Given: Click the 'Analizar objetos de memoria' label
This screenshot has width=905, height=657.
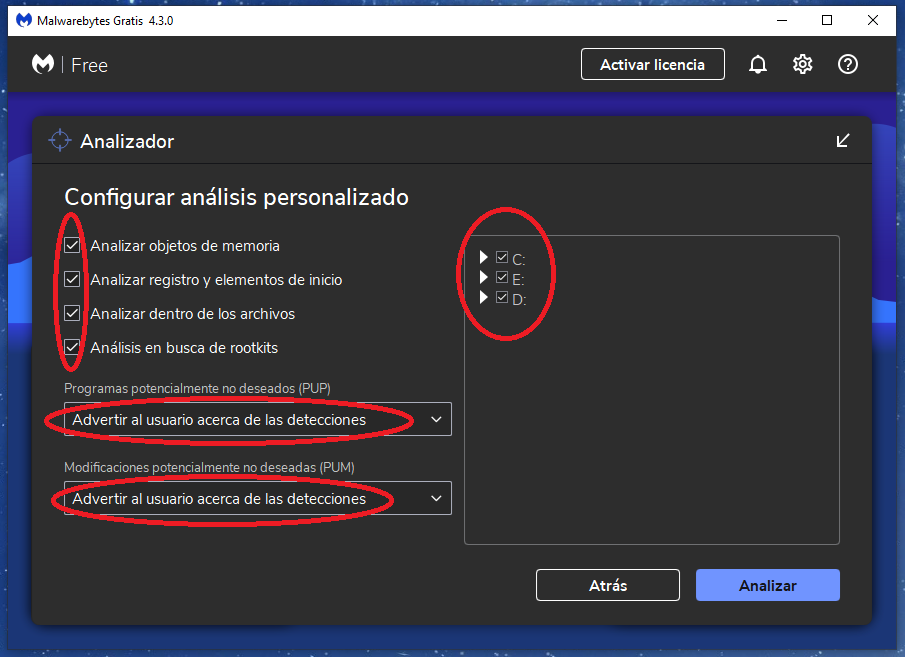Looking at the screenshot, I should pos(185,246).
